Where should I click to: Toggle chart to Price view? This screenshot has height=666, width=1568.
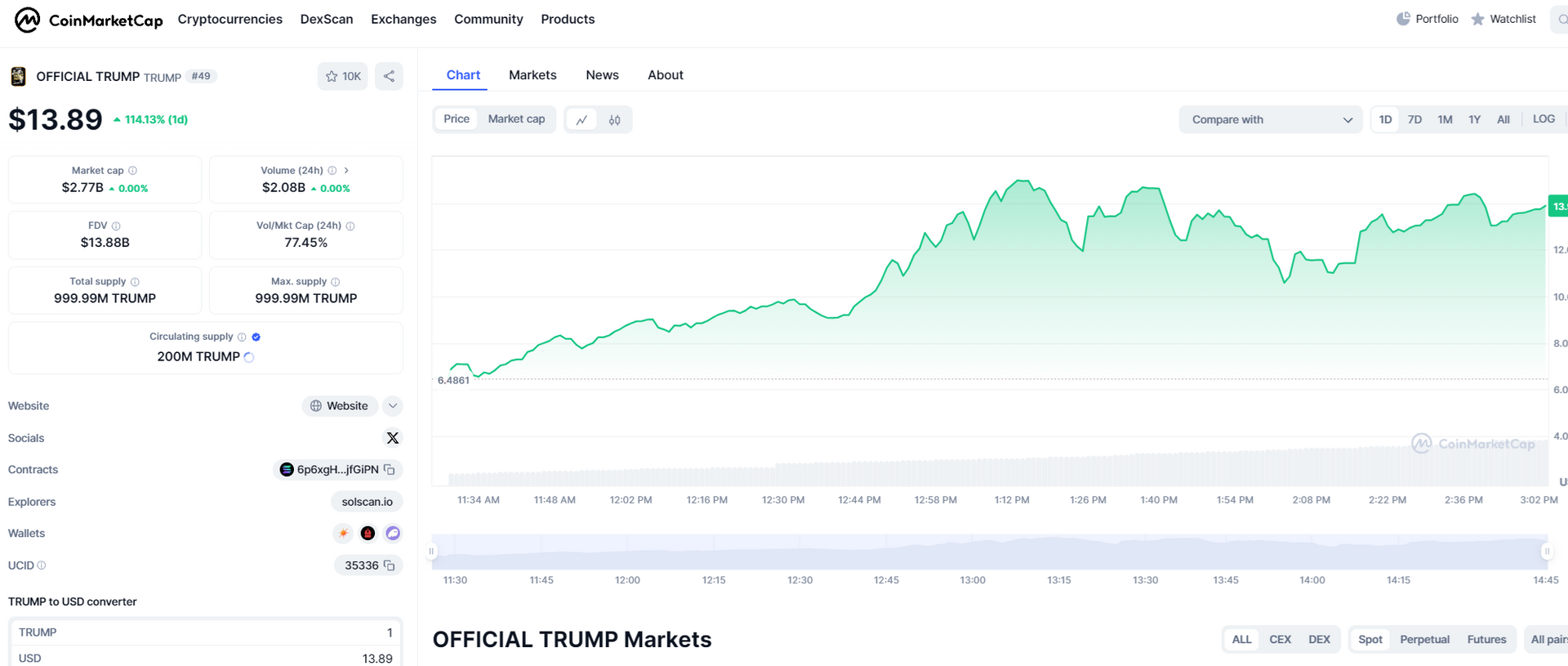457,119
